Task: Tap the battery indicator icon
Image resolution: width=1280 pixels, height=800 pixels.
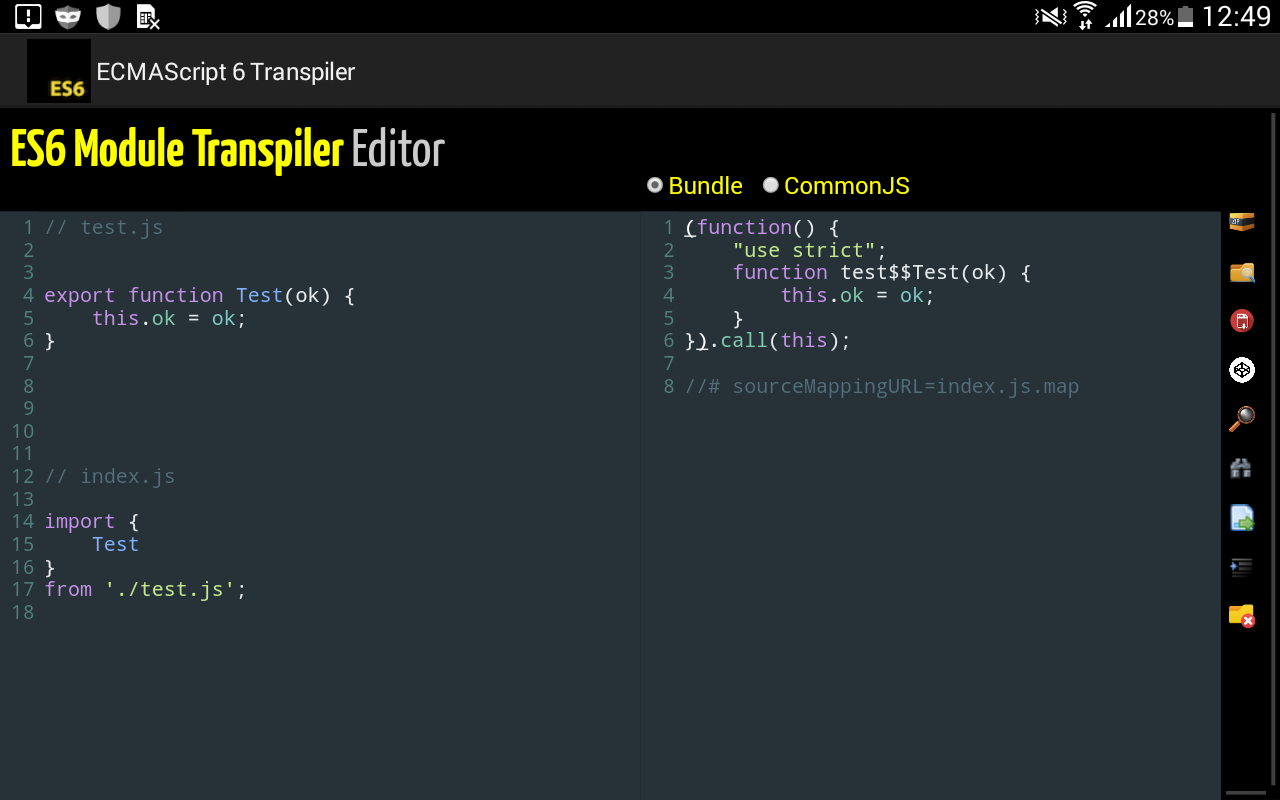Action: point(1186,17)
